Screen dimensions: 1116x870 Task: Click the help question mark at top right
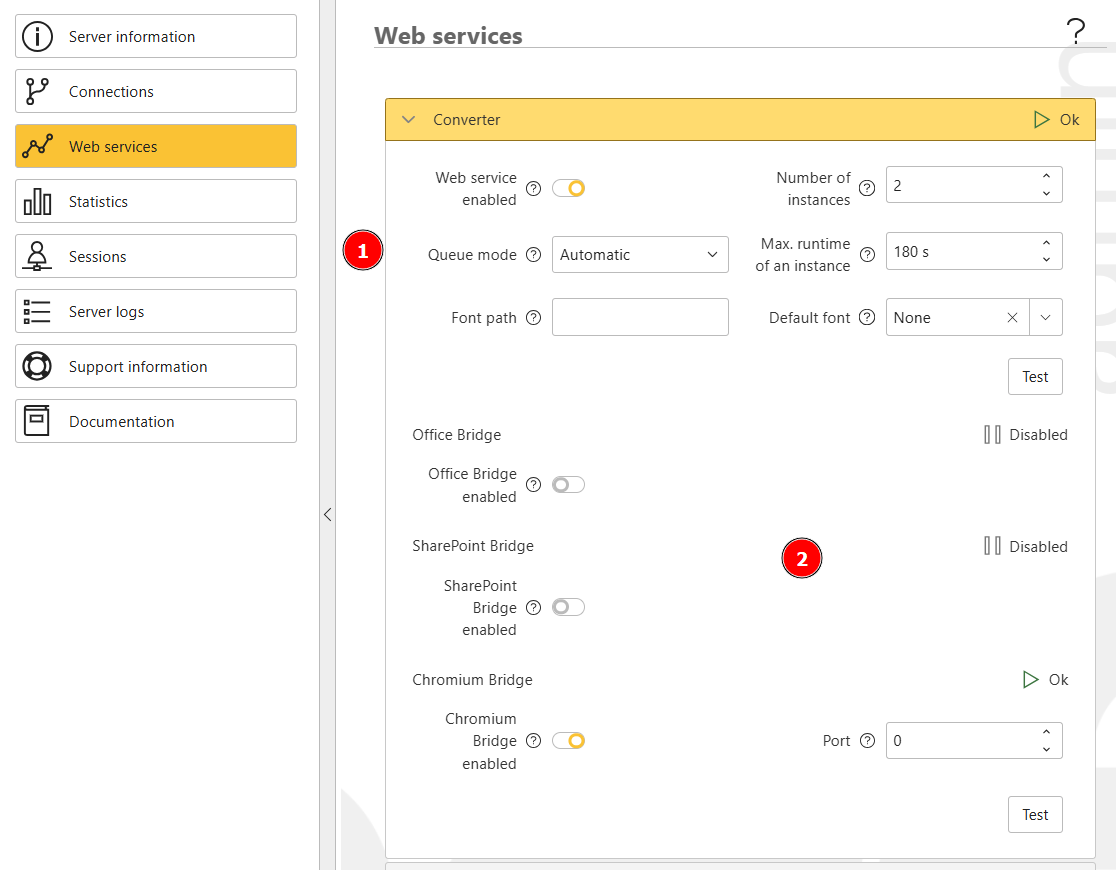[1076, 30]
